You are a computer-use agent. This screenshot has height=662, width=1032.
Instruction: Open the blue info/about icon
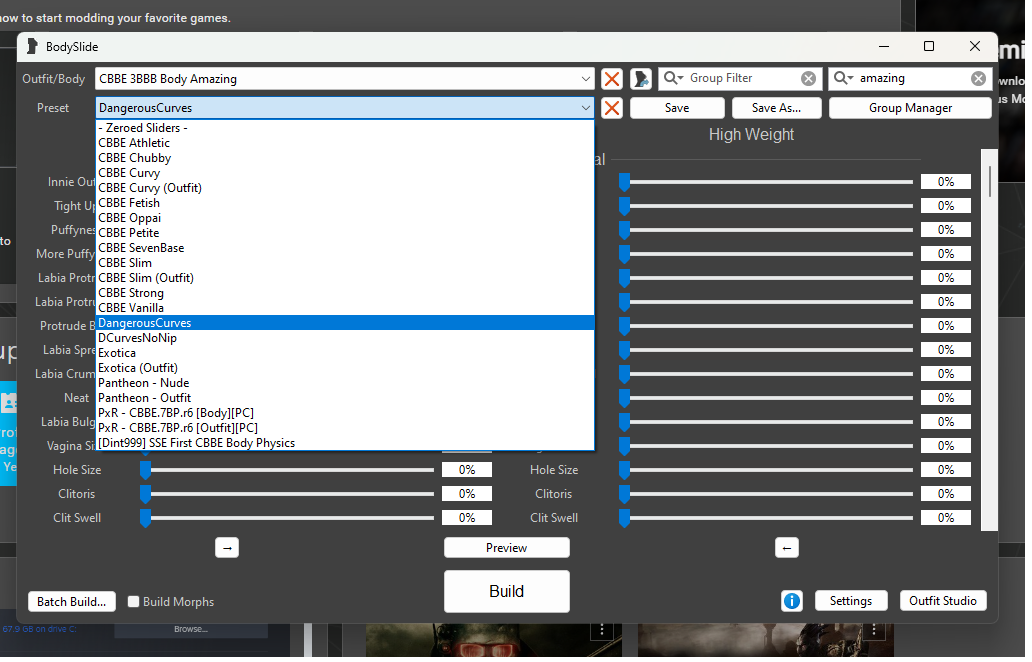(792, 601)
